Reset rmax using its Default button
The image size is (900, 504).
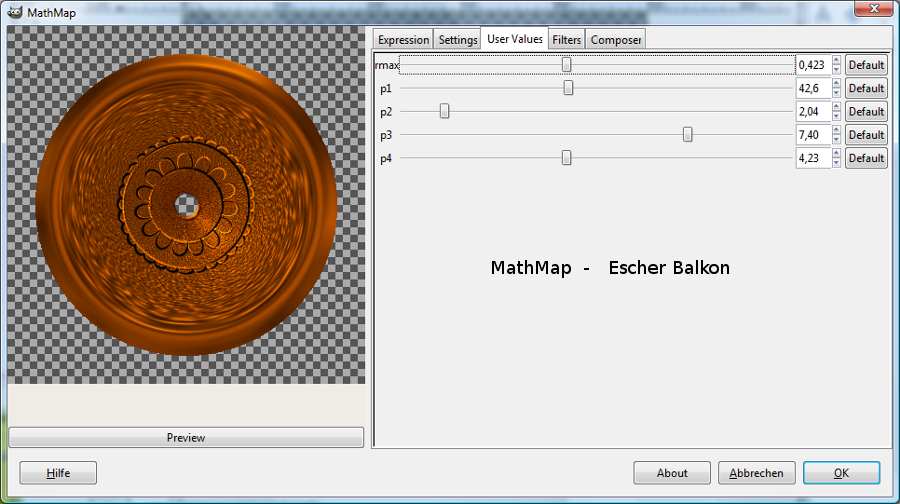pyautogui.click(x=866, y=65)
